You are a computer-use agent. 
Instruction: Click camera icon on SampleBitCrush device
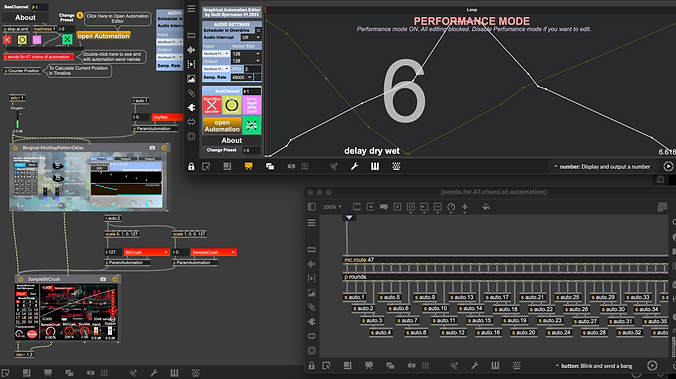(103, 279)
